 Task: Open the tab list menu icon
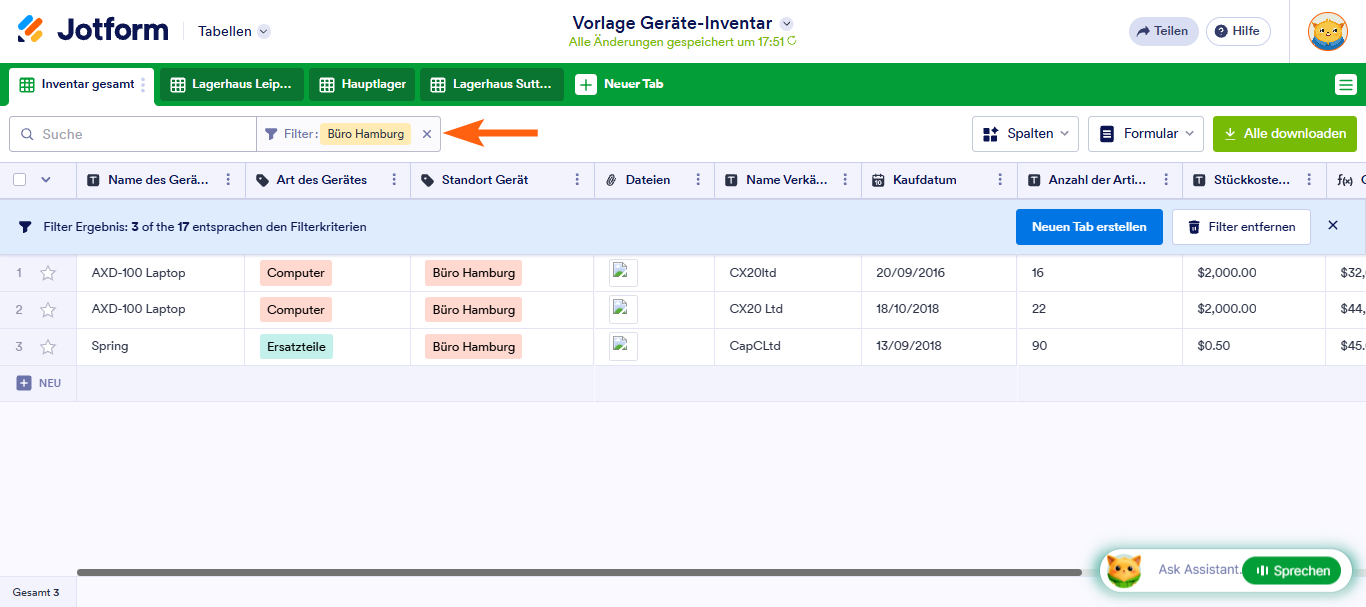click(x=1345, y=85)
